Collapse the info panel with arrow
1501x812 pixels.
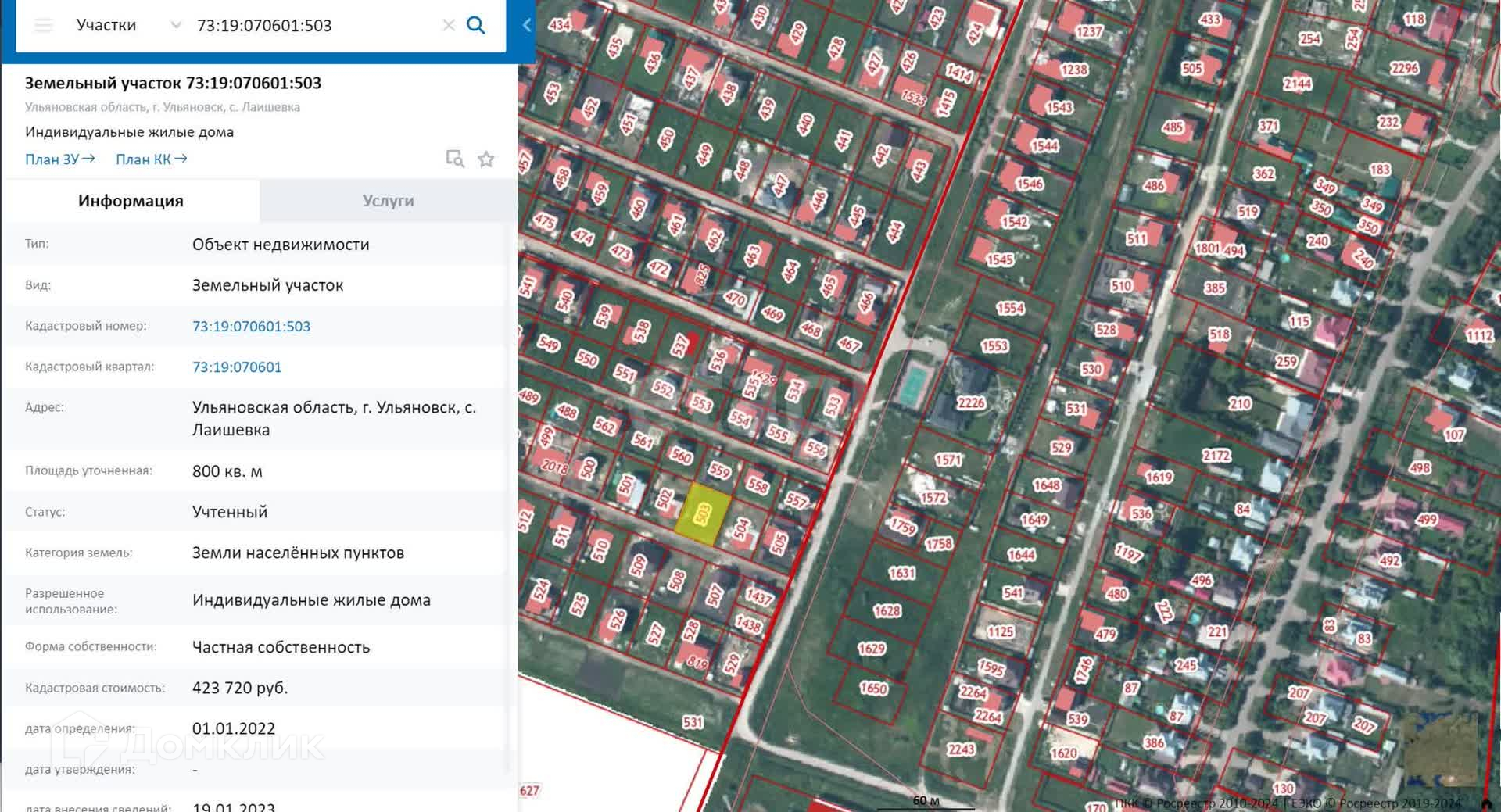click(527, 25)
